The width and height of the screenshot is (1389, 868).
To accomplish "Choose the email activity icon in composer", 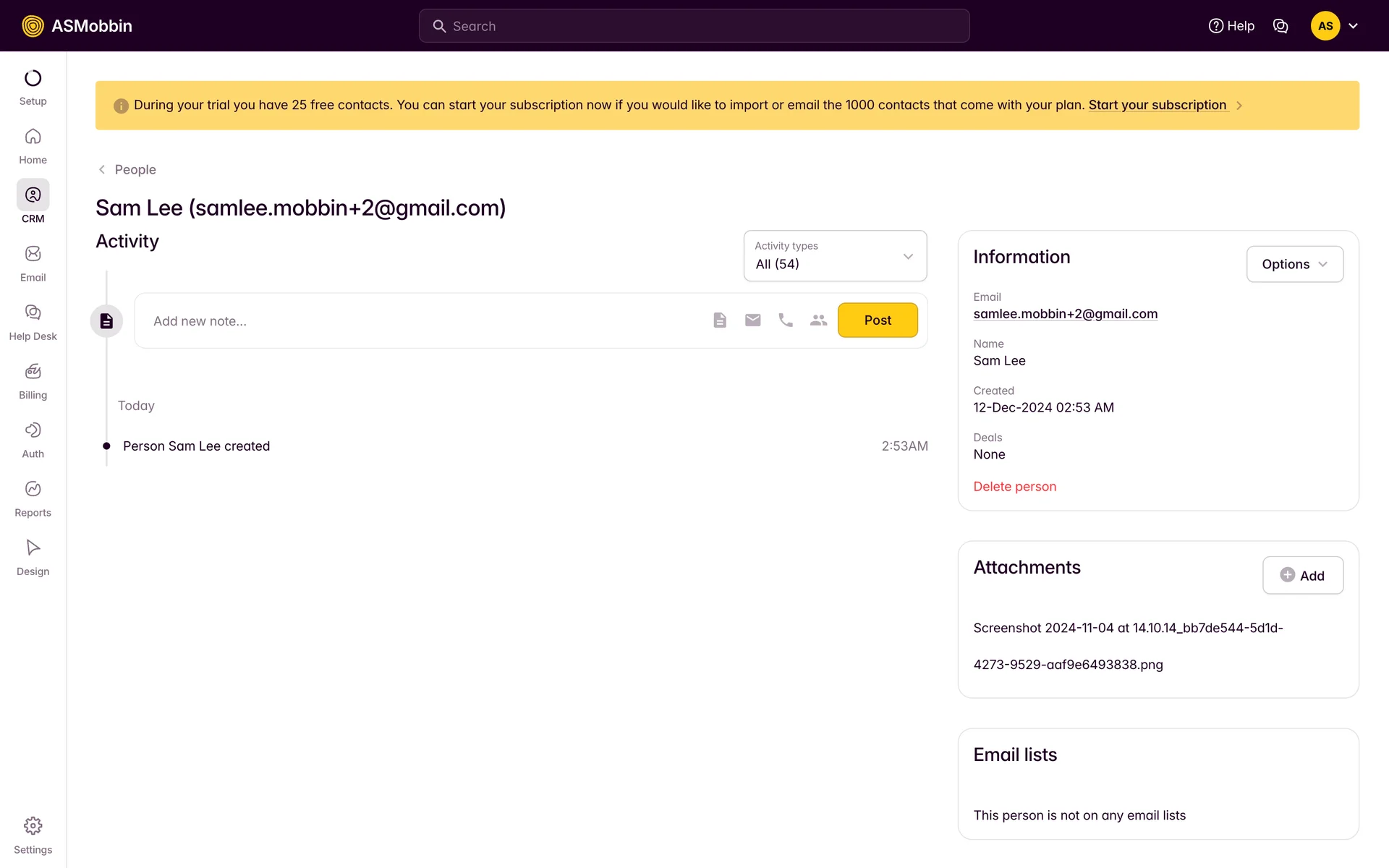I will (x=752, y=320).
